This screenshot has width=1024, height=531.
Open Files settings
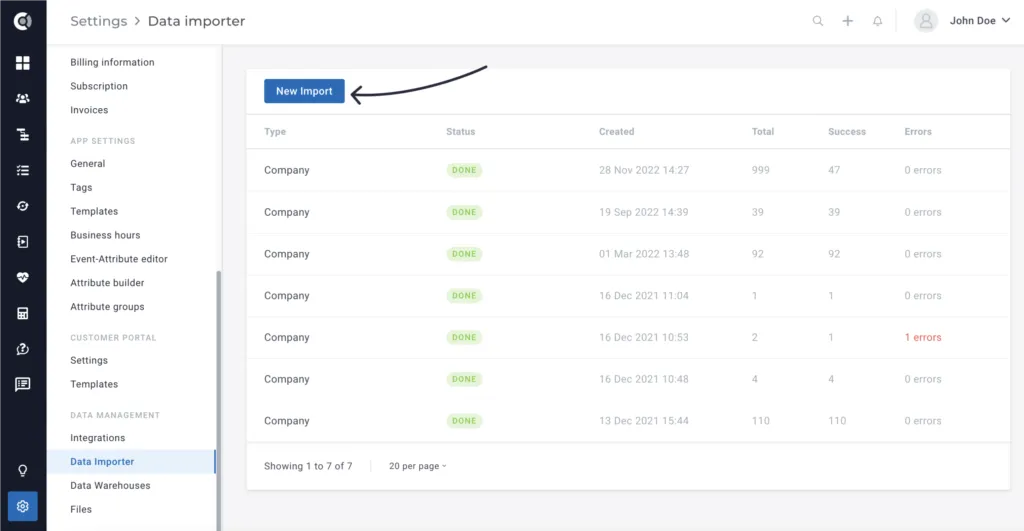[81, 509]
